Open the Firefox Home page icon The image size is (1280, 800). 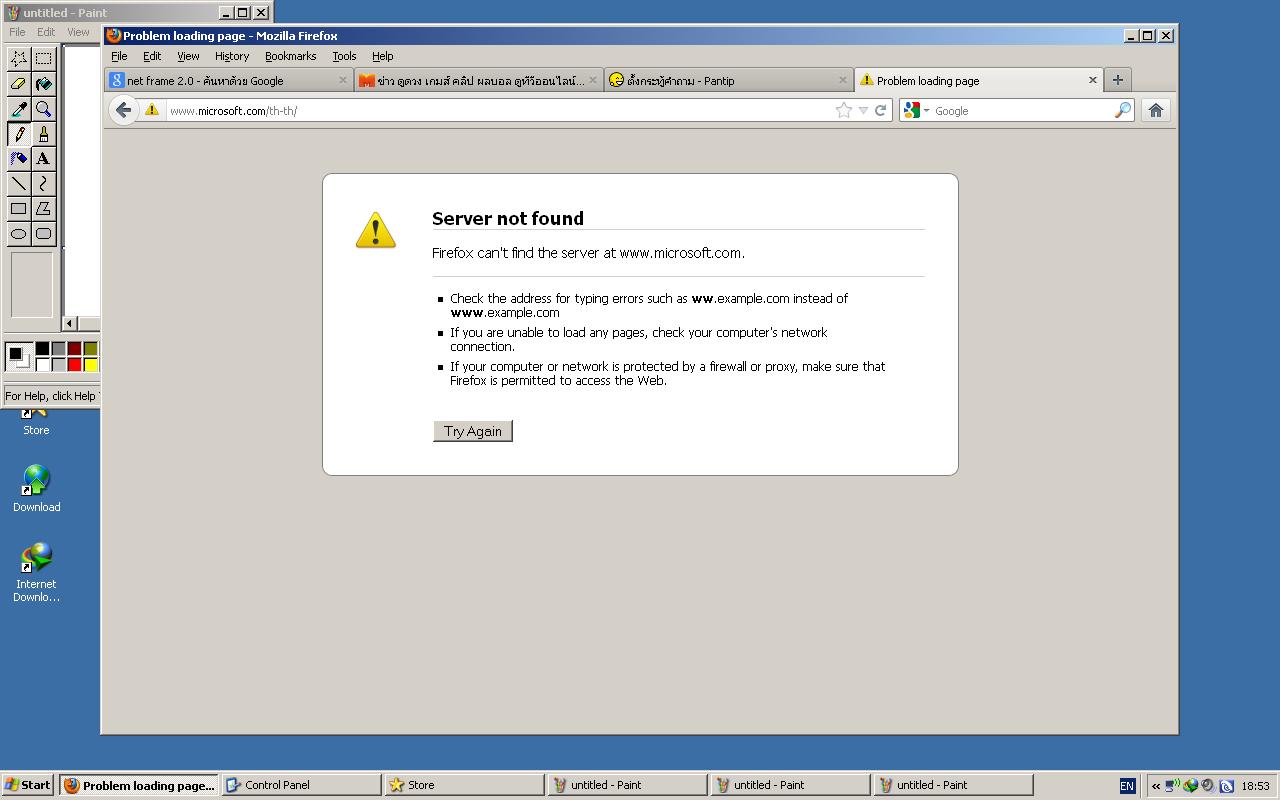point(1156,110)
